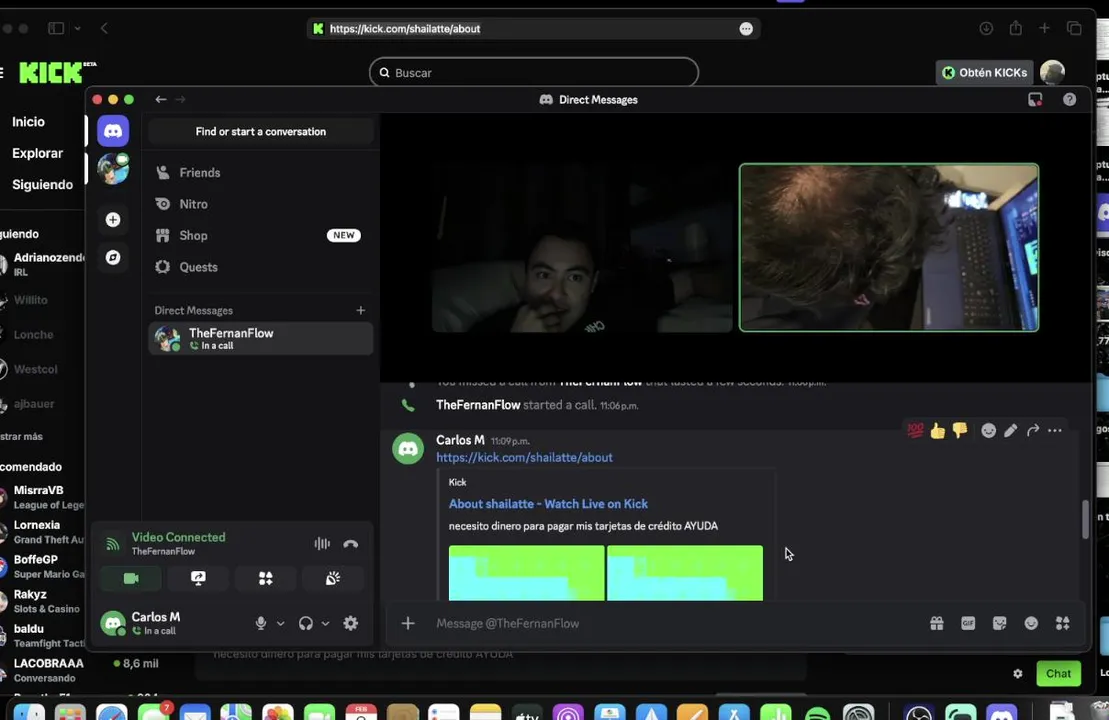Click TheFernanFlow's video tile
The image size is (1109, 720).
[x=581, y=248]
